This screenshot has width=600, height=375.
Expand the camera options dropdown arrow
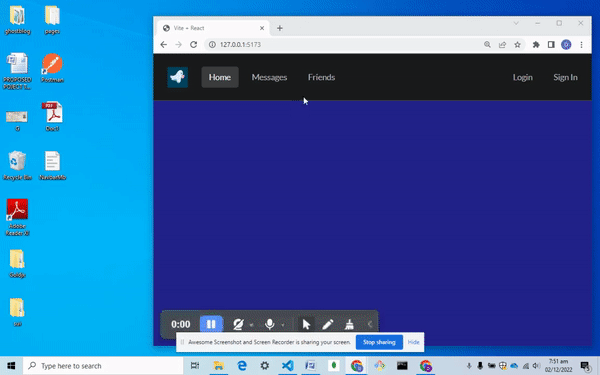pyautogui.click(x=251, y=325)
